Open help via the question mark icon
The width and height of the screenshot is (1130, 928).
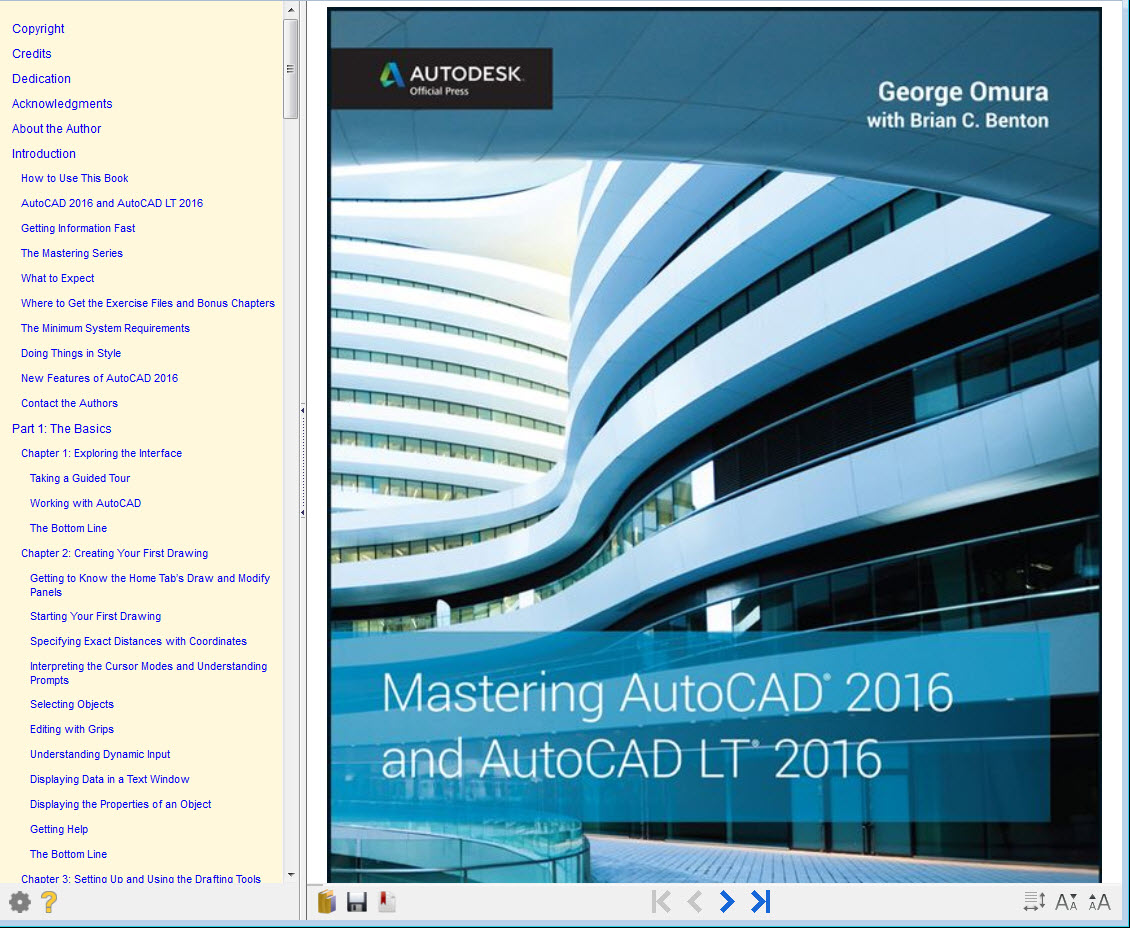49,902
